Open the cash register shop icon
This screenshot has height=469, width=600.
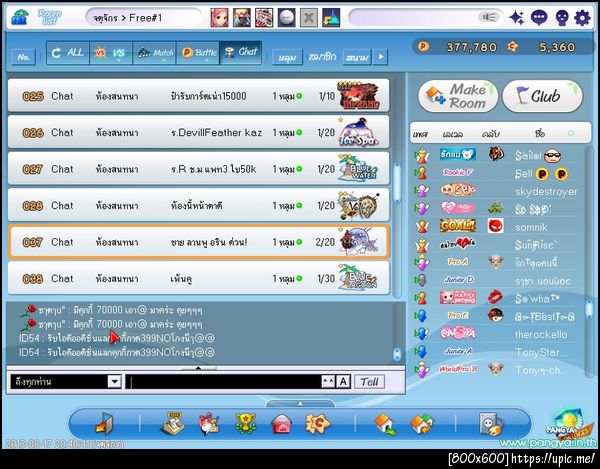tap(172, 423)
